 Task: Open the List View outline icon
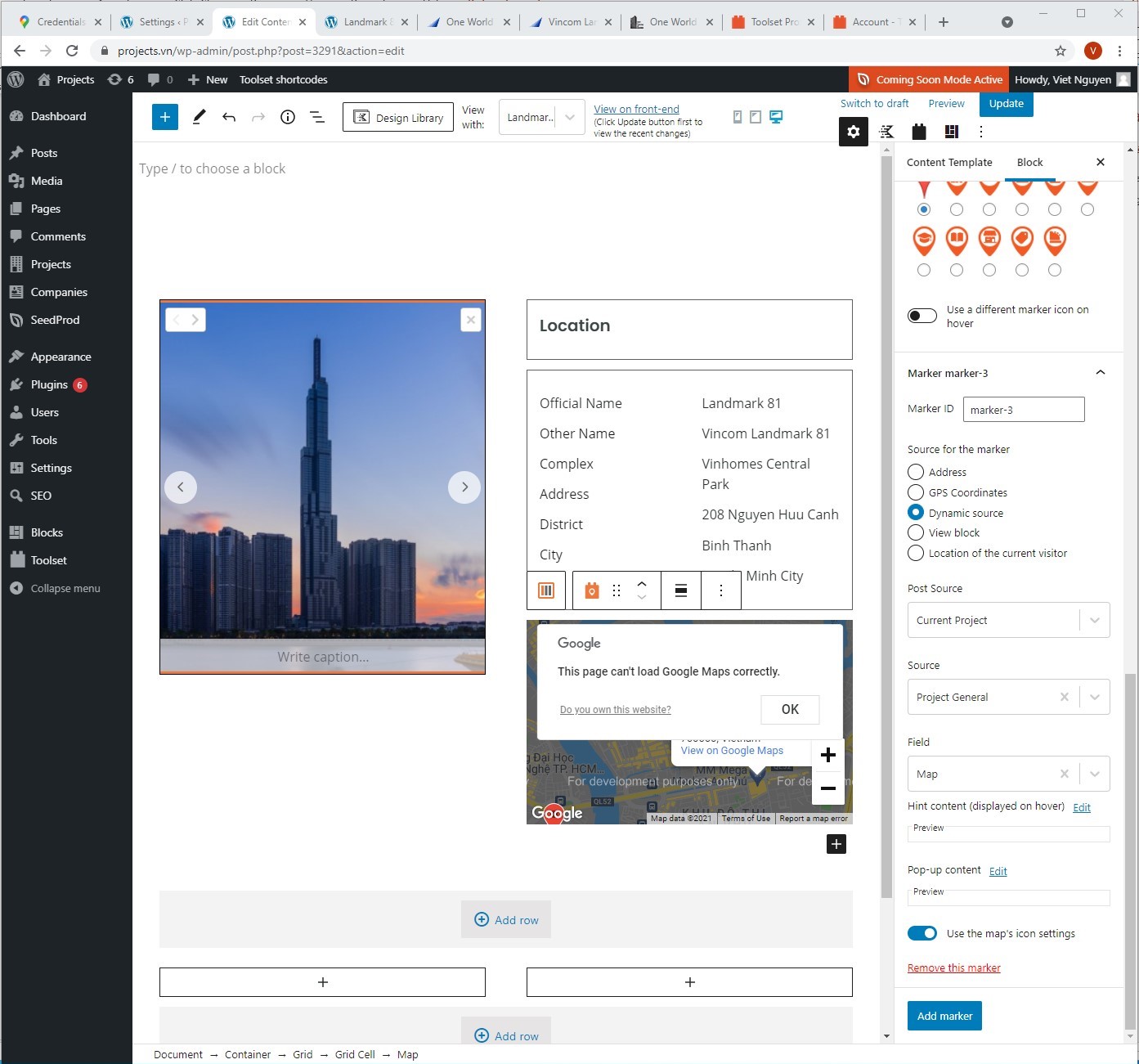pyautogui.click(x=317, y=117)
